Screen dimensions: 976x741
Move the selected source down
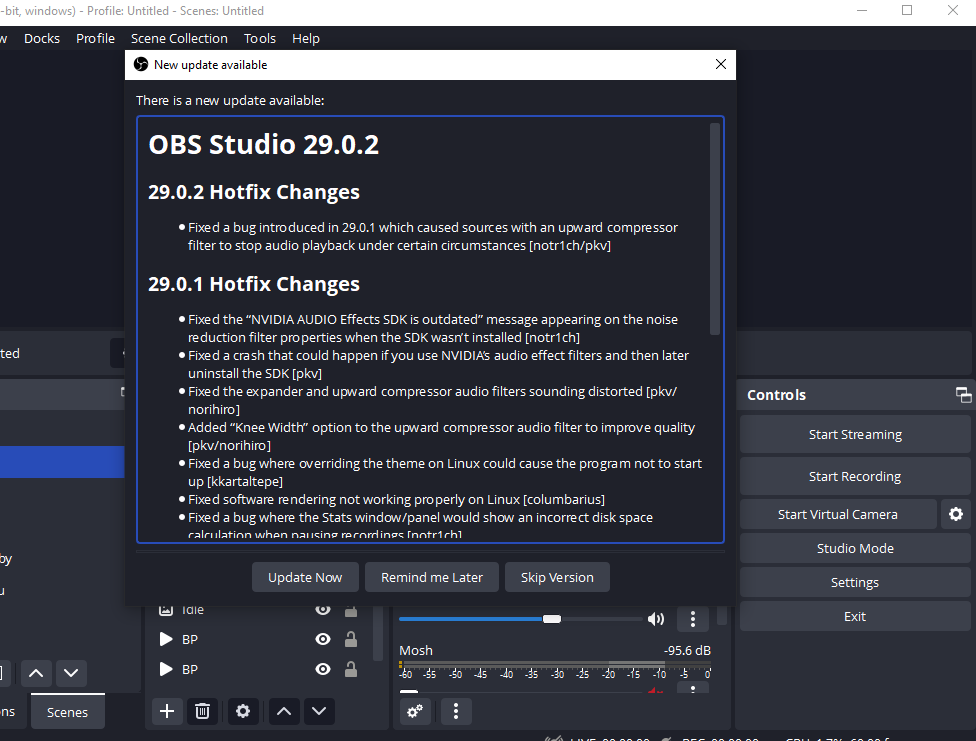[319, 711]
